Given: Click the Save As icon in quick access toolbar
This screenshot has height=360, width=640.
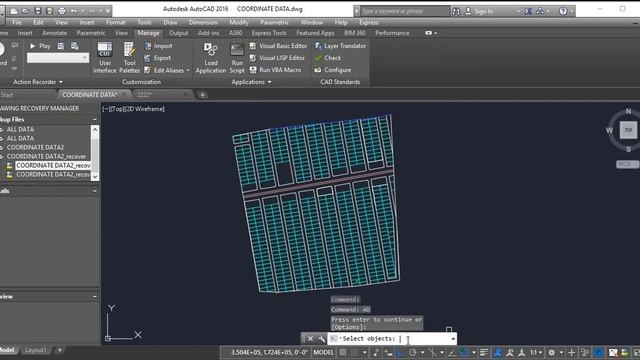Looking at the screenshot, I should point(50,11).
